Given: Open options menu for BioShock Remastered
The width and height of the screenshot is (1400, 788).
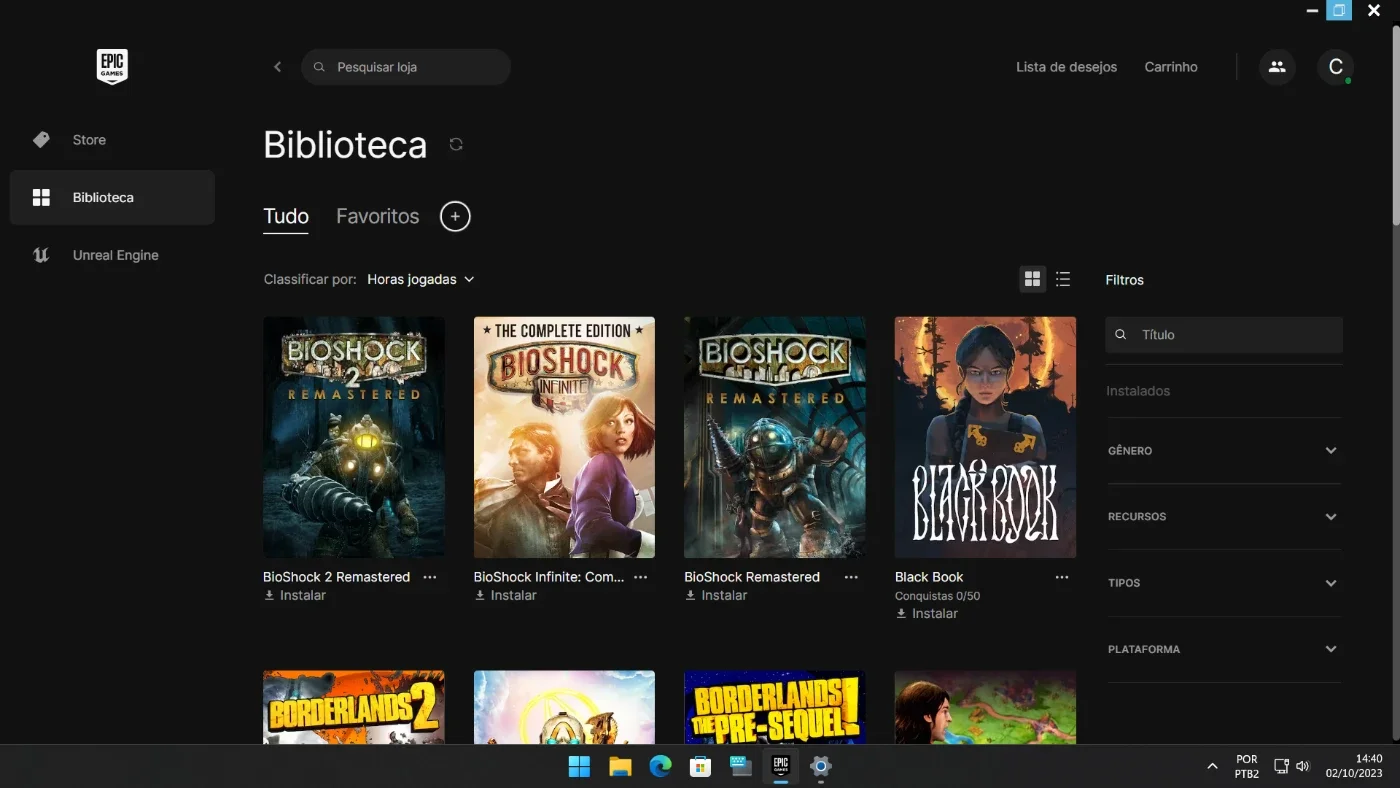Looking at the screenshot, I should (x=851, y=577).
